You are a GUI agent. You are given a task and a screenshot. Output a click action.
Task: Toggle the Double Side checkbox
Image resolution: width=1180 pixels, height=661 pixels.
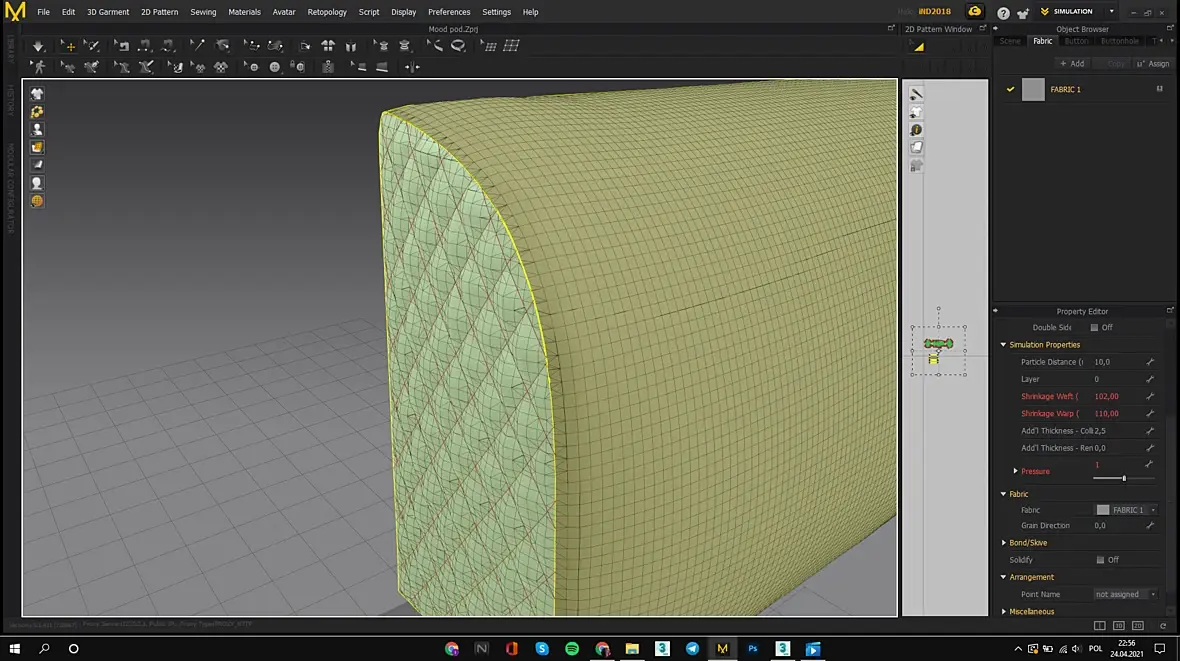click(x=1094, y=328)
